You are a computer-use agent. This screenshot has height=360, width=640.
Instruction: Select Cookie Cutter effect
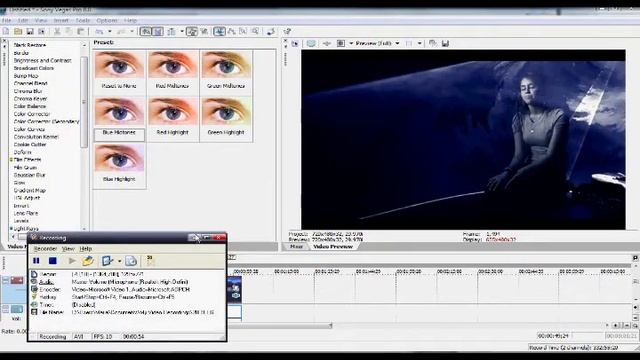click(30, 144)
